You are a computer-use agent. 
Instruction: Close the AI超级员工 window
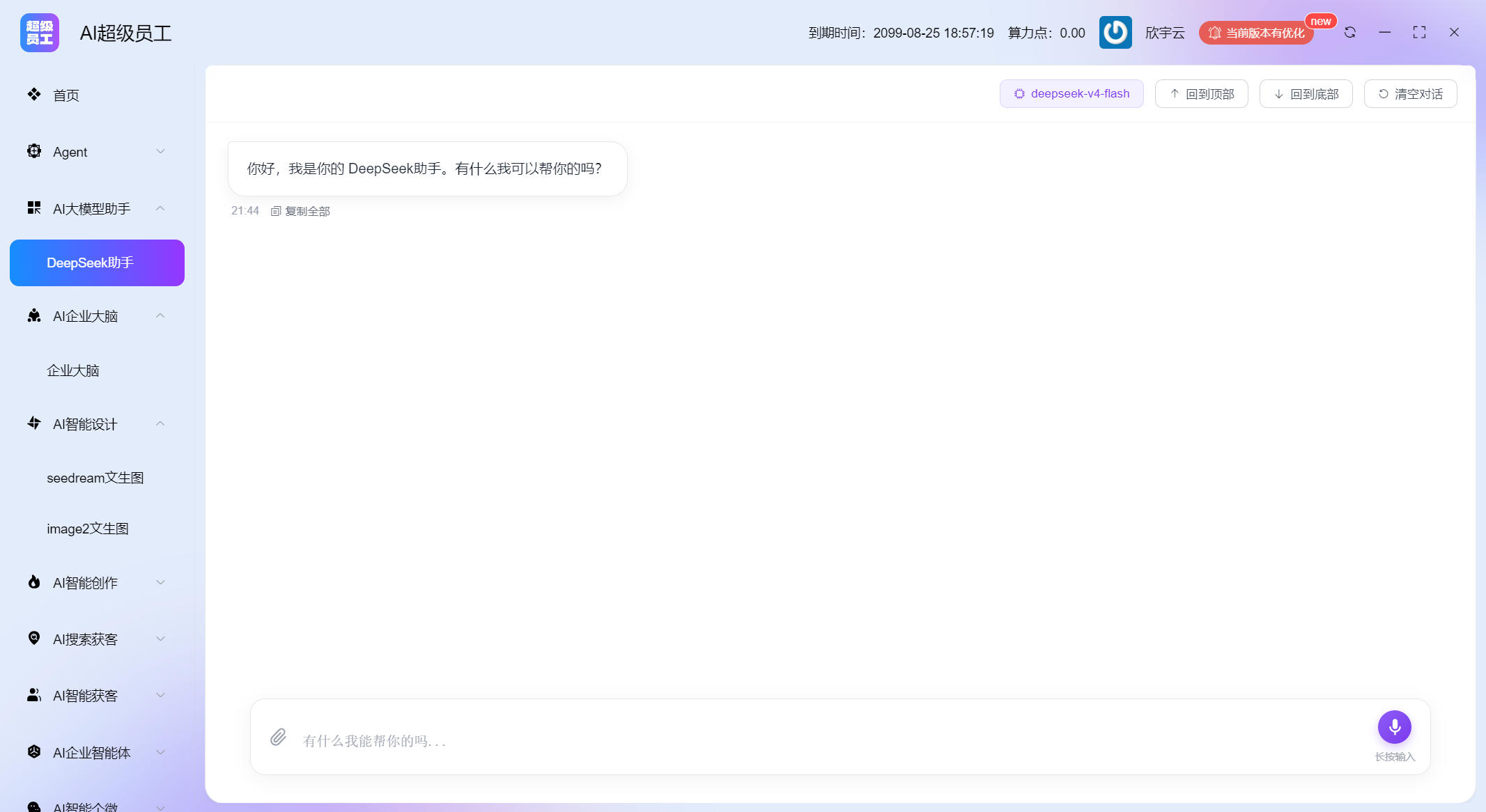(x=1454, y=33)
